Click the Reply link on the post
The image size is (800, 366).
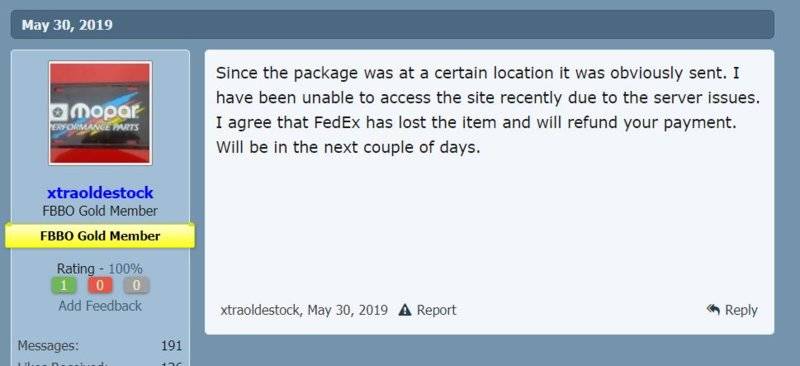(x=741, y=310)
